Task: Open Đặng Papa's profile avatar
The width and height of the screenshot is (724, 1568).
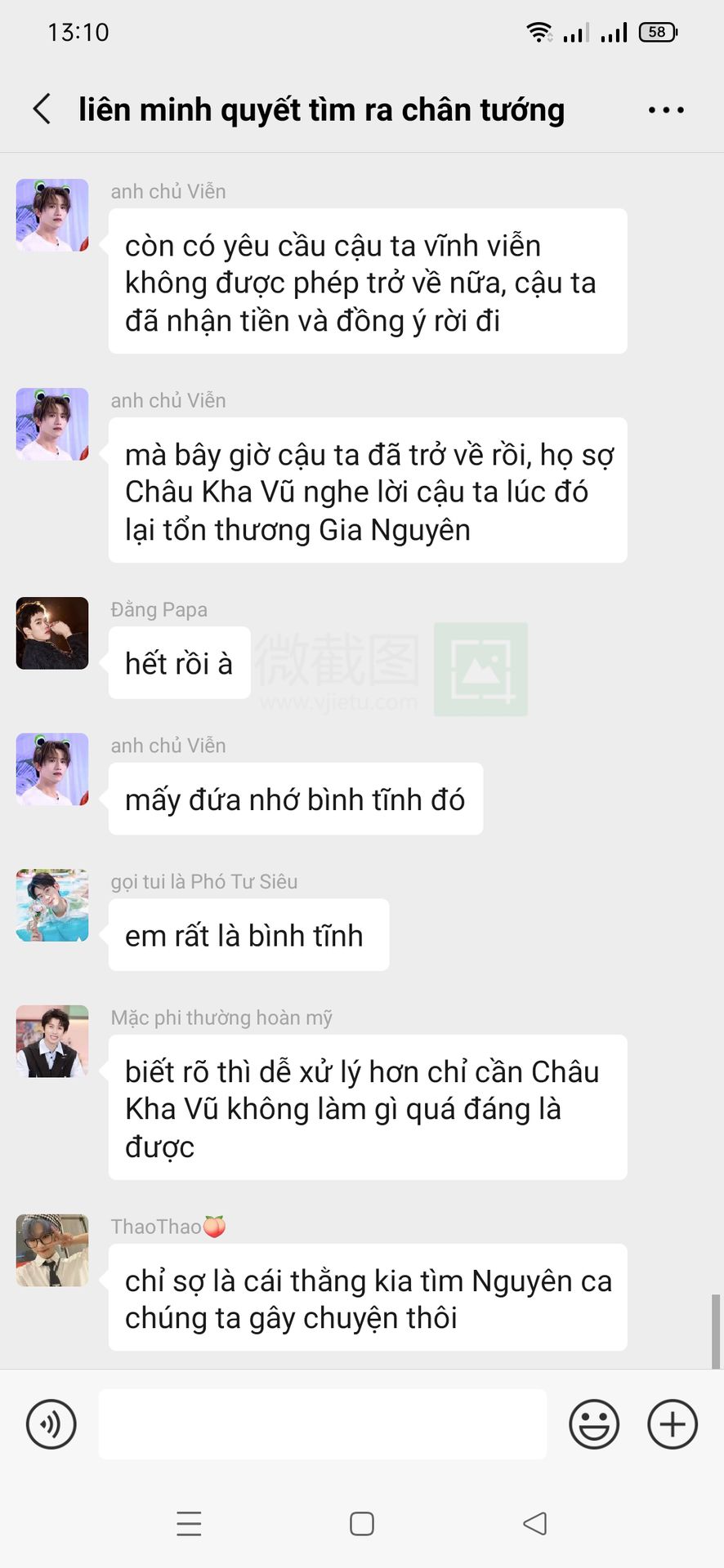Action: (52, 633)
